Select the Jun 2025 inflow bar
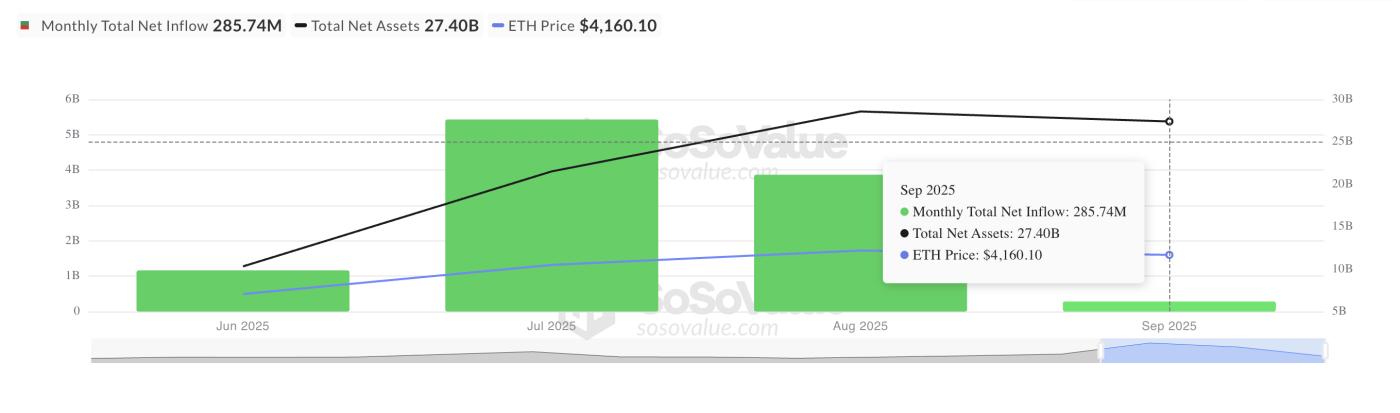 (x=243, y=290)
